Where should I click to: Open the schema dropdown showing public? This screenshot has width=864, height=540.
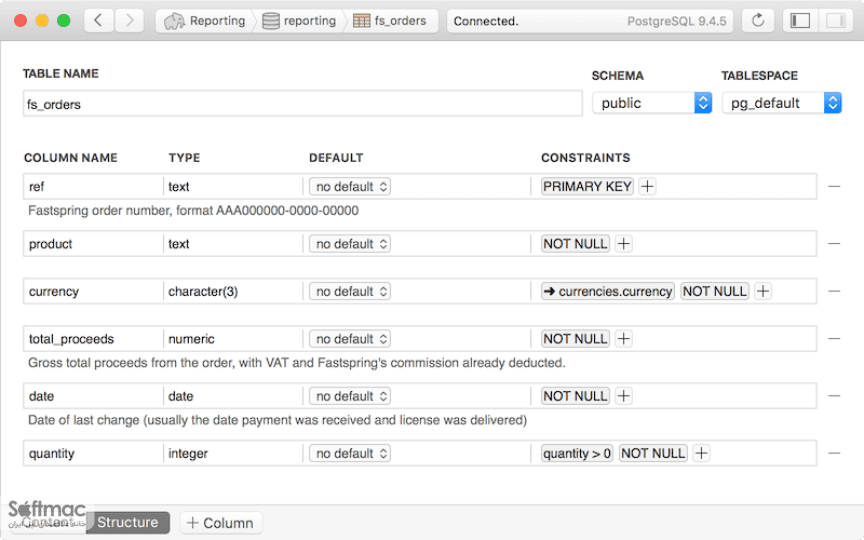[x=652, y=103]
